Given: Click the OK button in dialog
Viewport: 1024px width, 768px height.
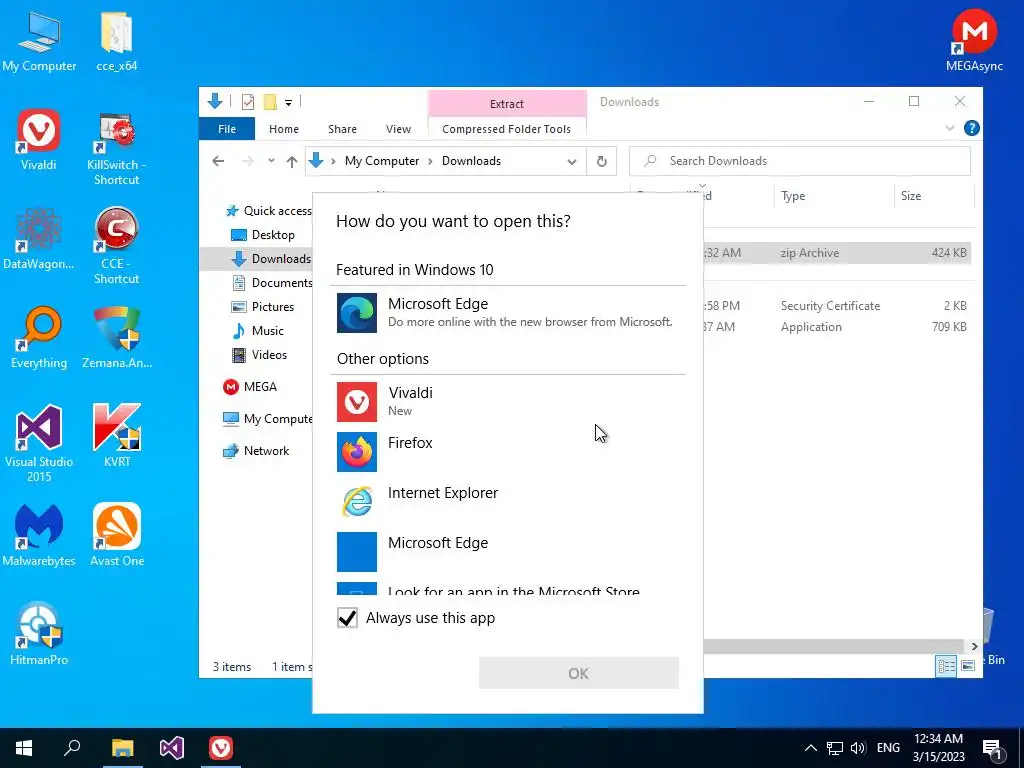Looking at the screenshot, I should click(x=579, y=673).
